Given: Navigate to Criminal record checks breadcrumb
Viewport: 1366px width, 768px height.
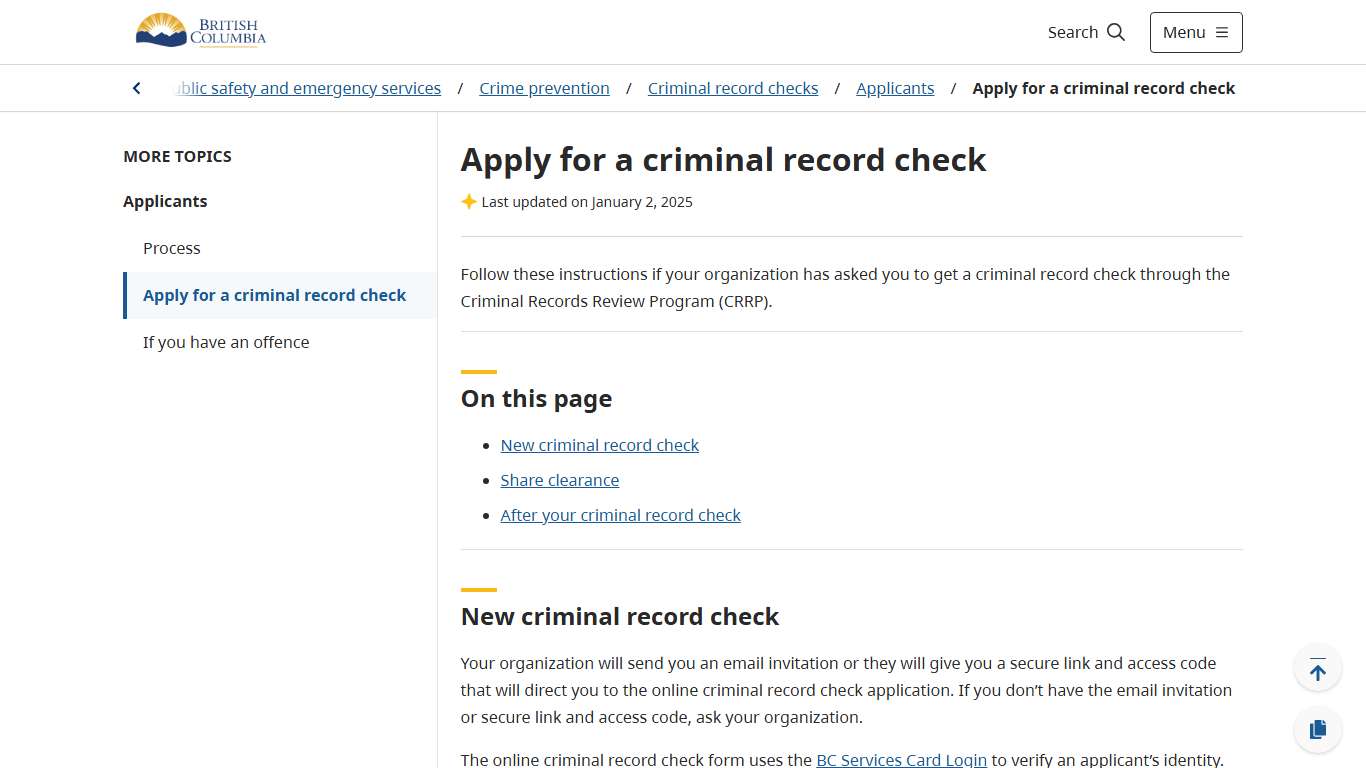Looking at the screenshot, I should 733,88.
